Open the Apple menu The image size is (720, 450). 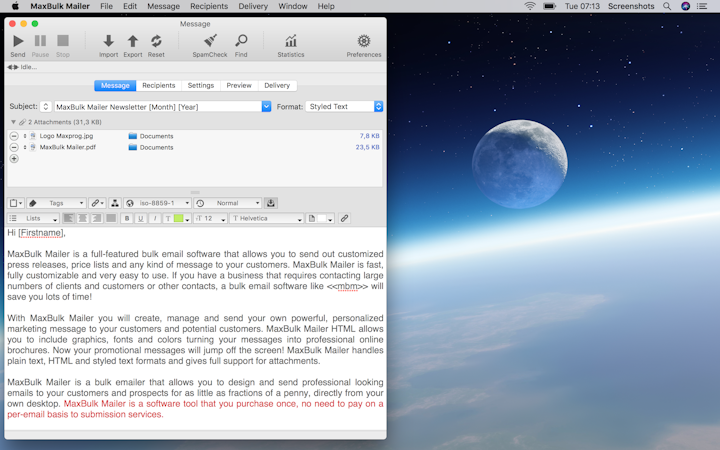pyautogui.click(x=15, y=6)
